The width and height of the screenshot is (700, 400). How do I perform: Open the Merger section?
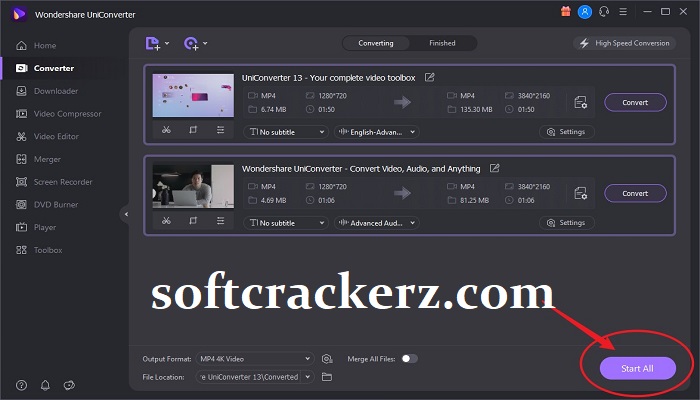pos(38,159)
